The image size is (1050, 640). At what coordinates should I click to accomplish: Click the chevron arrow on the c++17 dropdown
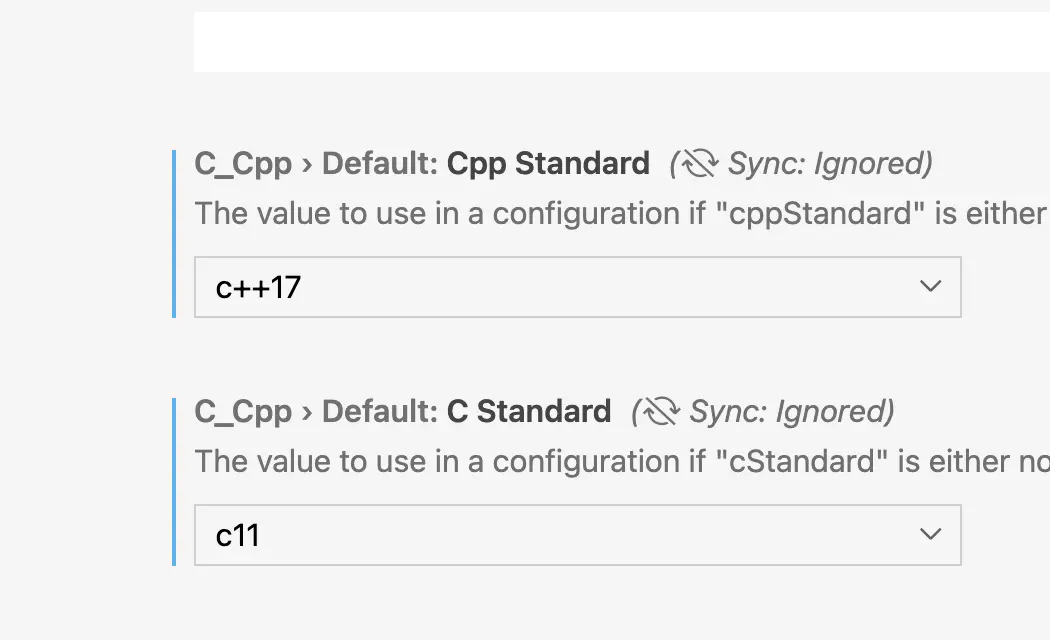[x=930, y=287]
